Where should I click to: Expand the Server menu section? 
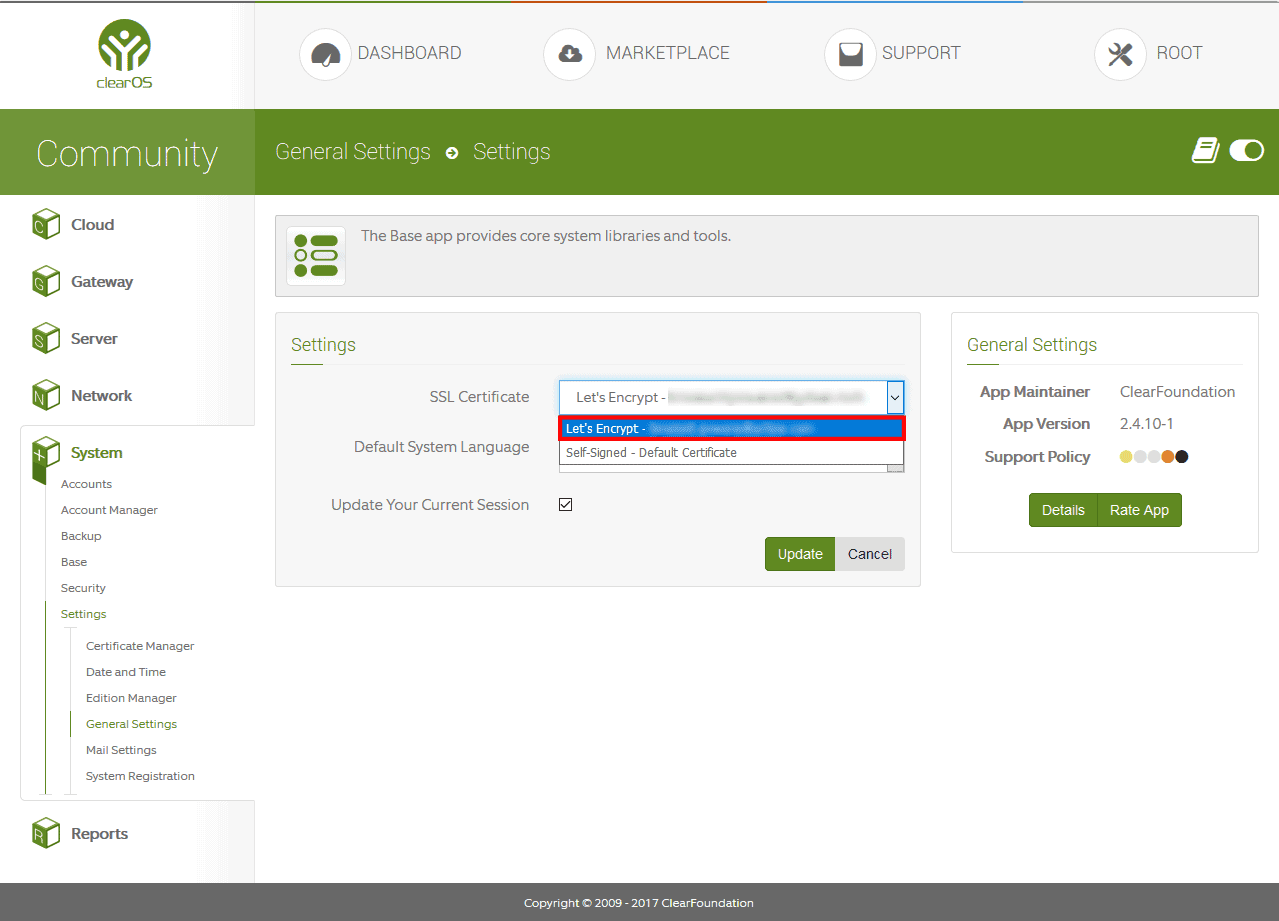pos(94,339)
